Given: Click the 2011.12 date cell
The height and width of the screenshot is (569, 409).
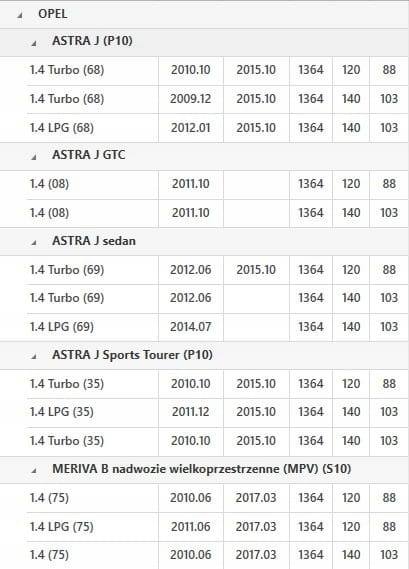Looking at the screenshot, I should coord(191,413).
